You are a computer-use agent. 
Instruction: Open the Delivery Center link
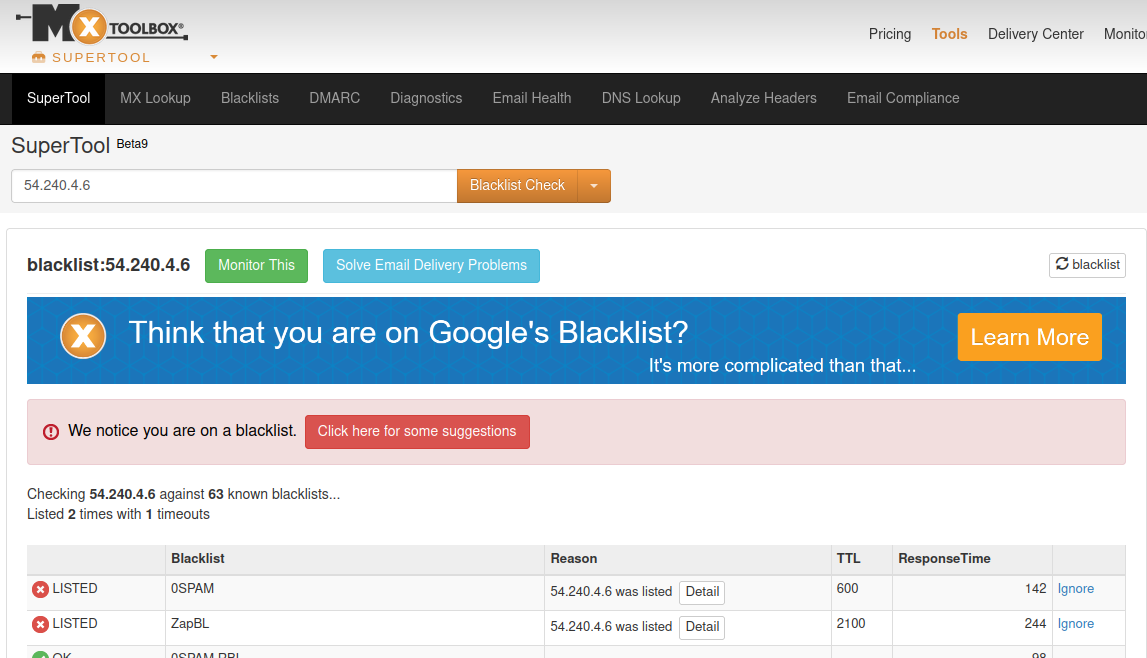point(1036,34)
